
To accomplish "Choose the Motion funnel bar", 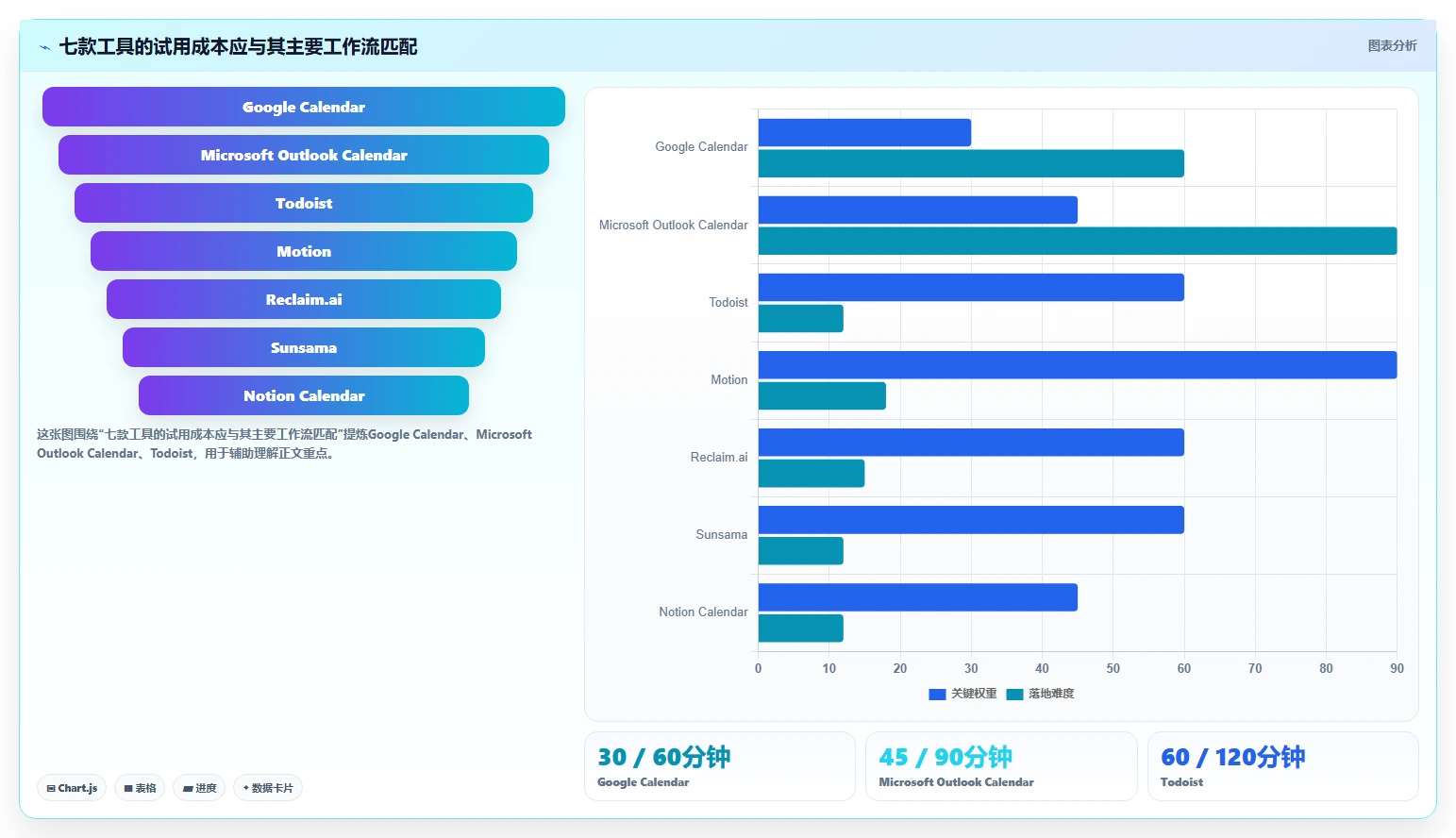I will point(304,251).
